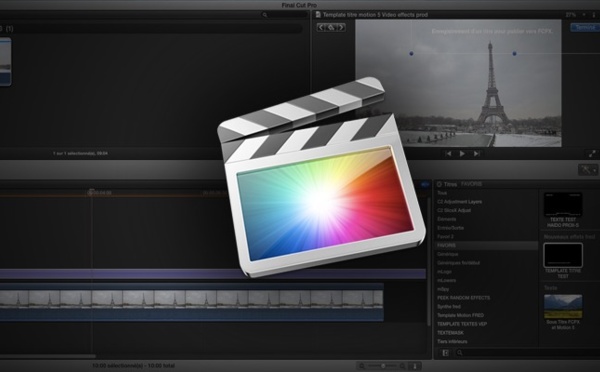Jump to previous edit in viewer

pos(448,153)
